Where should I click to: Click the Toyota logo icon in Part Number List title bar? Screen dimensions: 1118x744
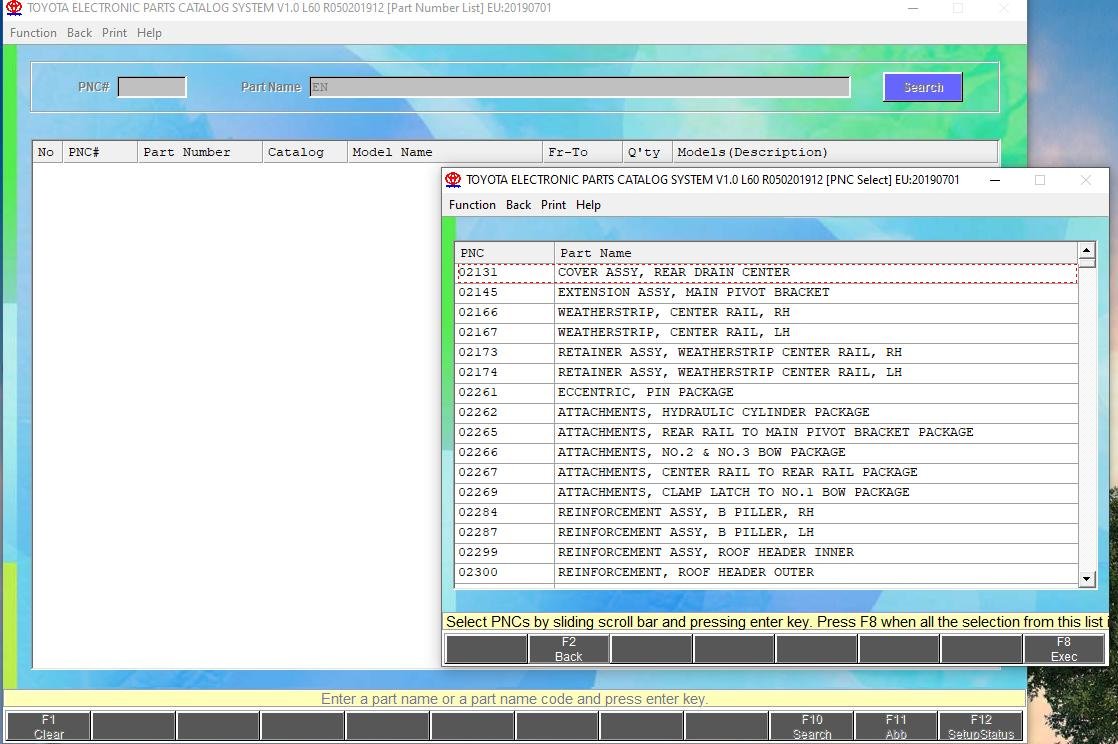[x=14, y=8]
